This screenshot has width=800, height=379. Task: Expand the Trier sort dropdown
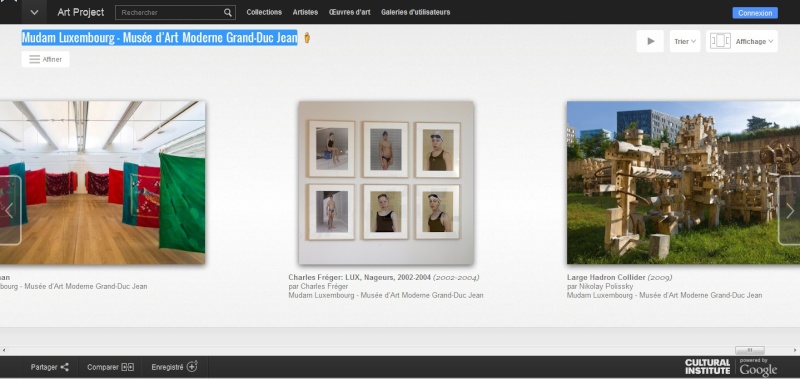tap(685, 41)
